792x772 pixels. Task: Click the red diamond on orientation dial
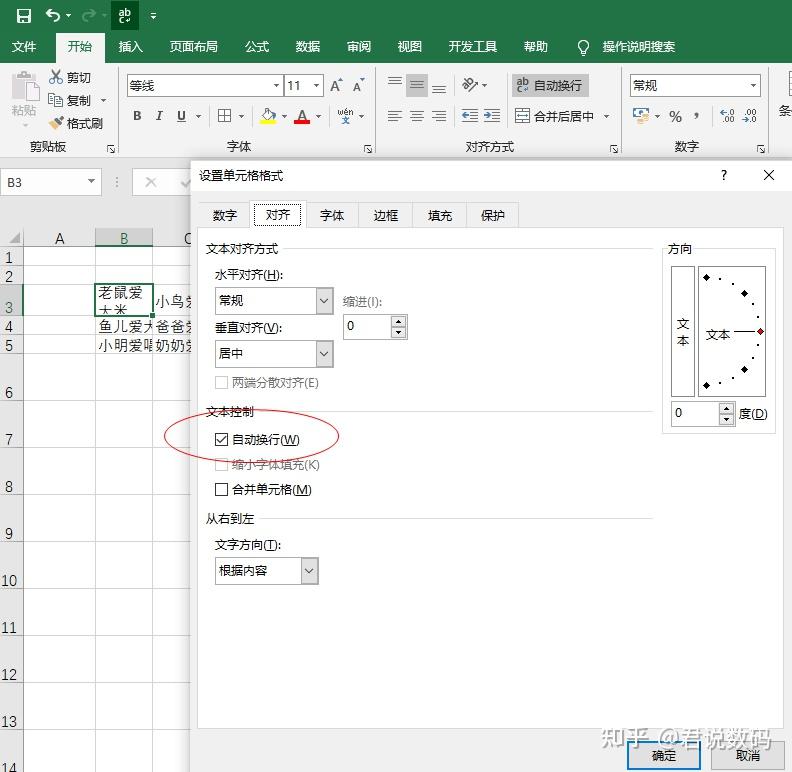[760, 331]
